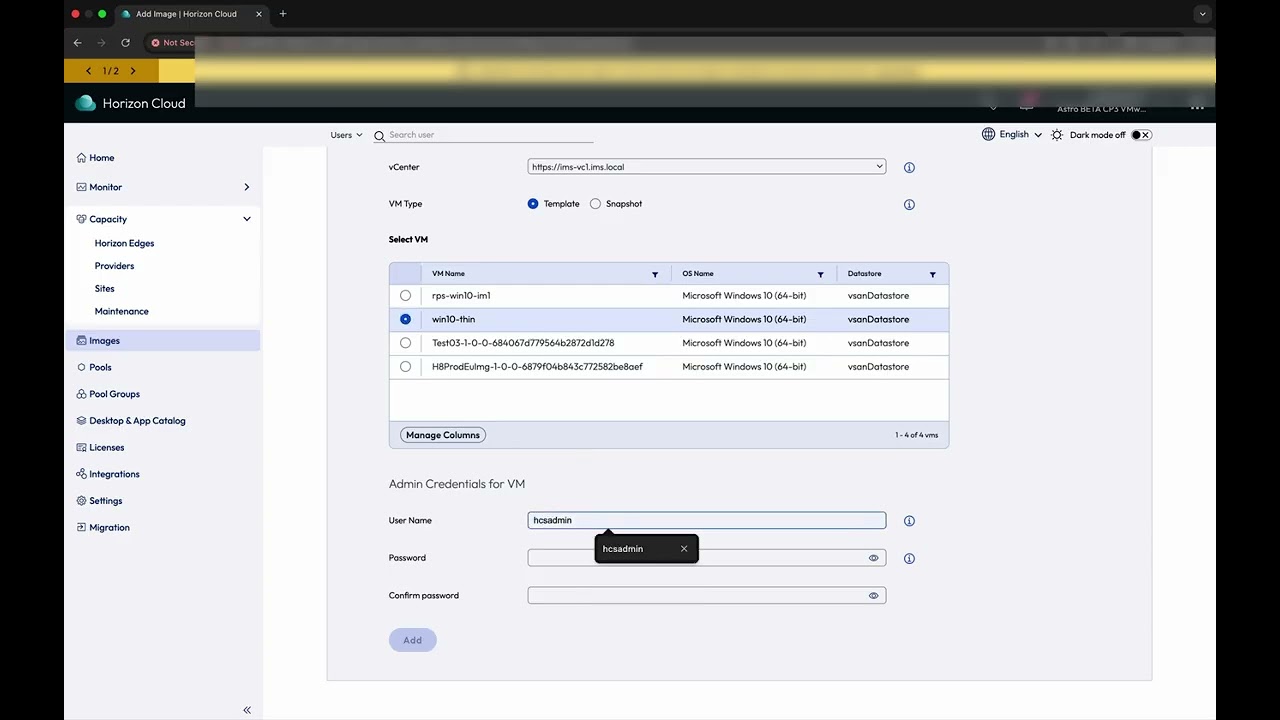
Task: Click the User Name info icon
Action: [909, 521]
